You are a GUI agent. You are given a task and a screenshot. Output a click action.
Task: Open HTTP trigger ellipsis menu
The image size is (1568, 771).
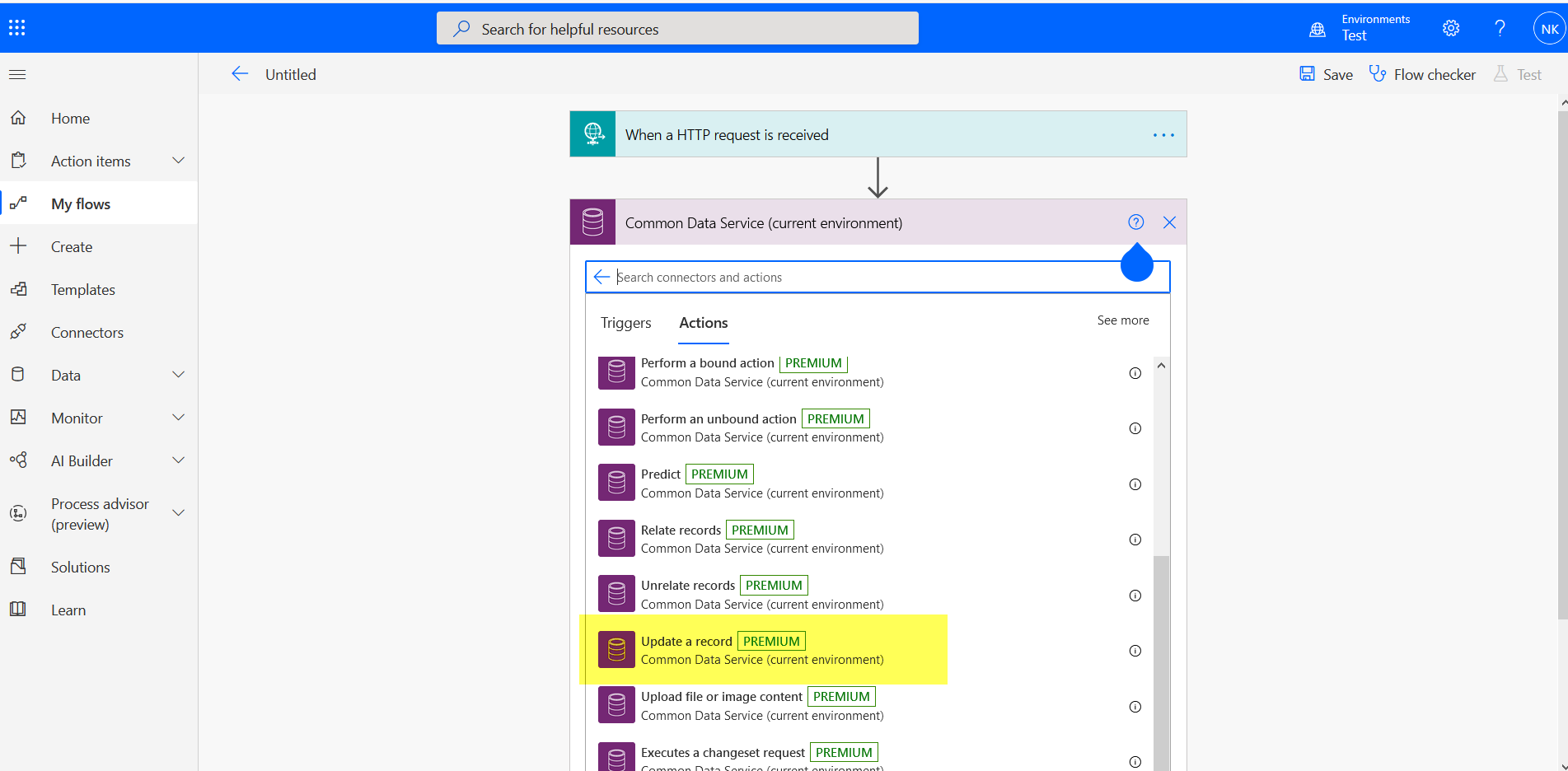[1163, 135]
